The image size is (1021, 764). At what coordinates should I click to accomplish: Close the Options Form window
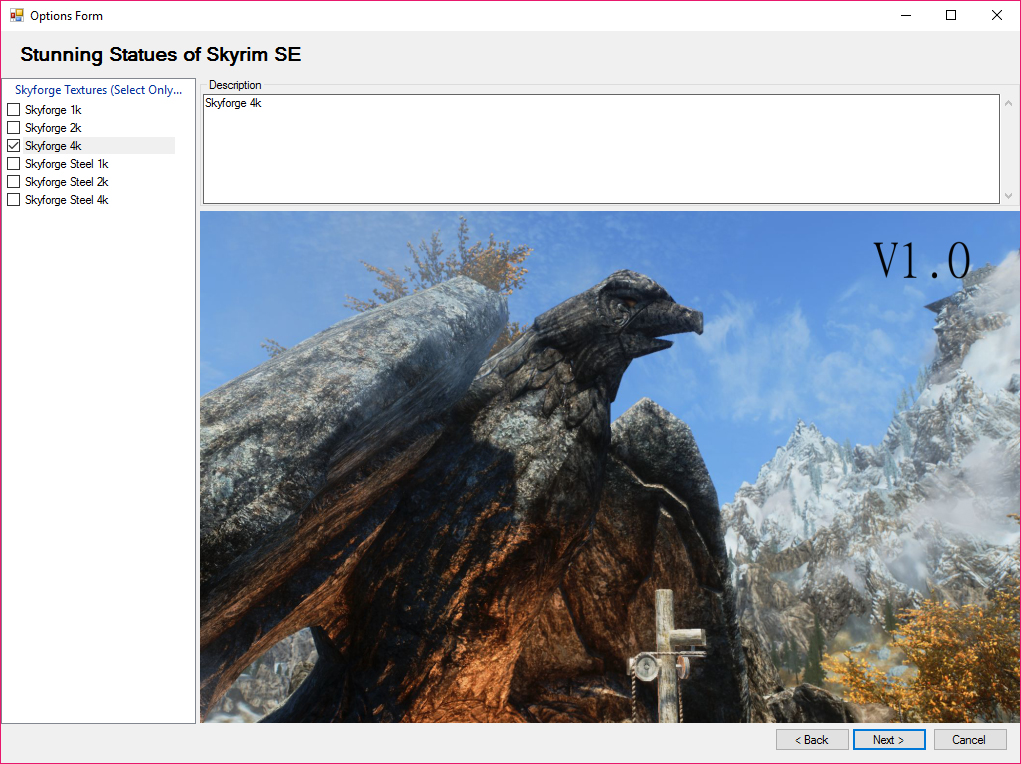pos(996,15)
